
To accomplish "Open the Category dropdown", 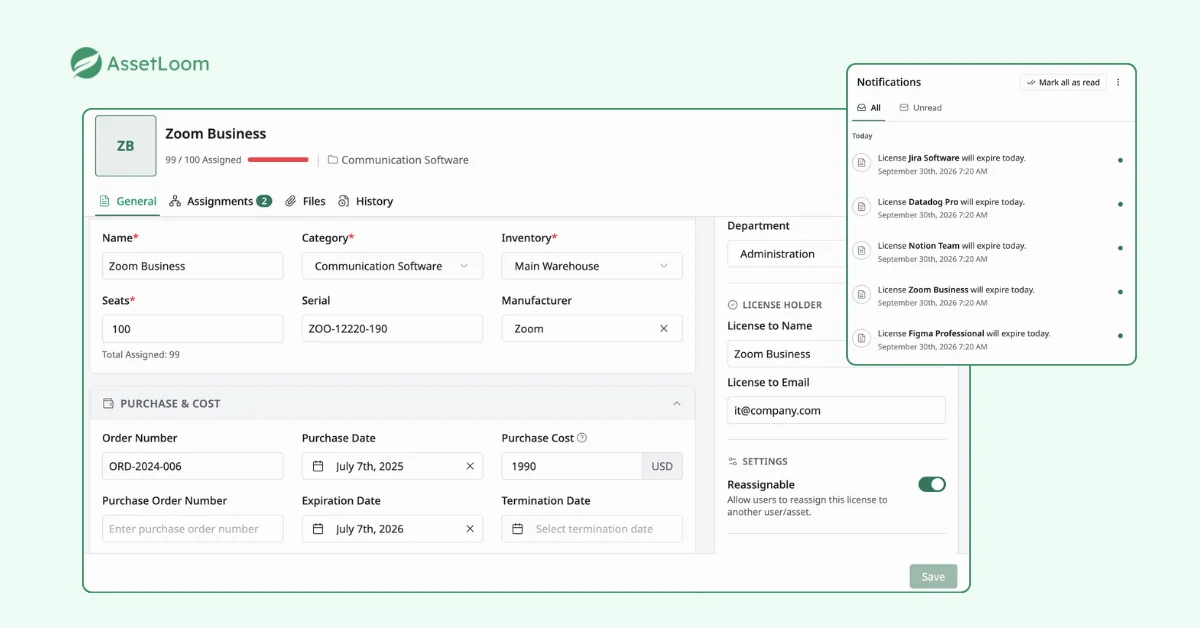I will (x=392, y=266).
